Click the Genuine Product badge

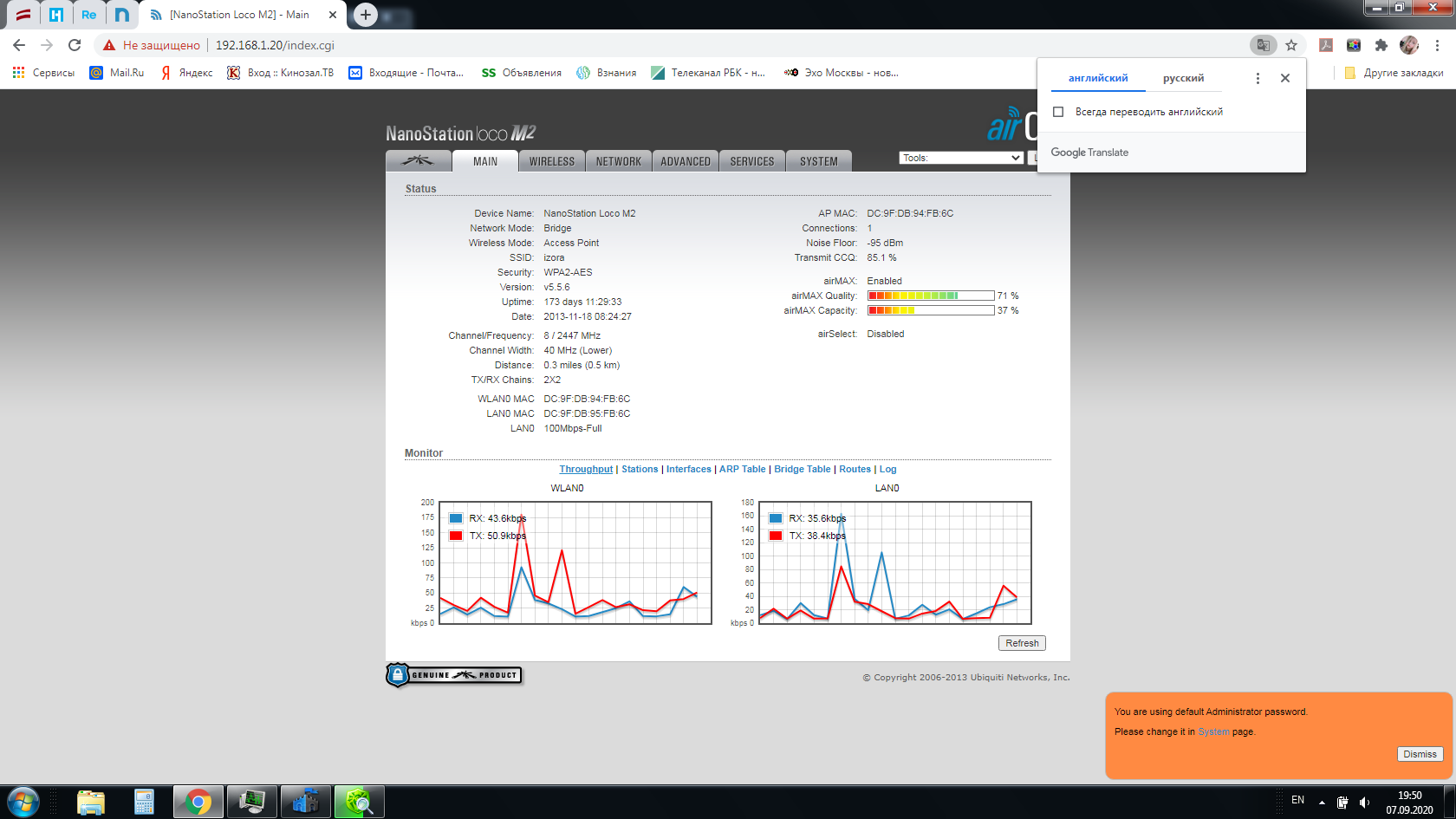454,675
